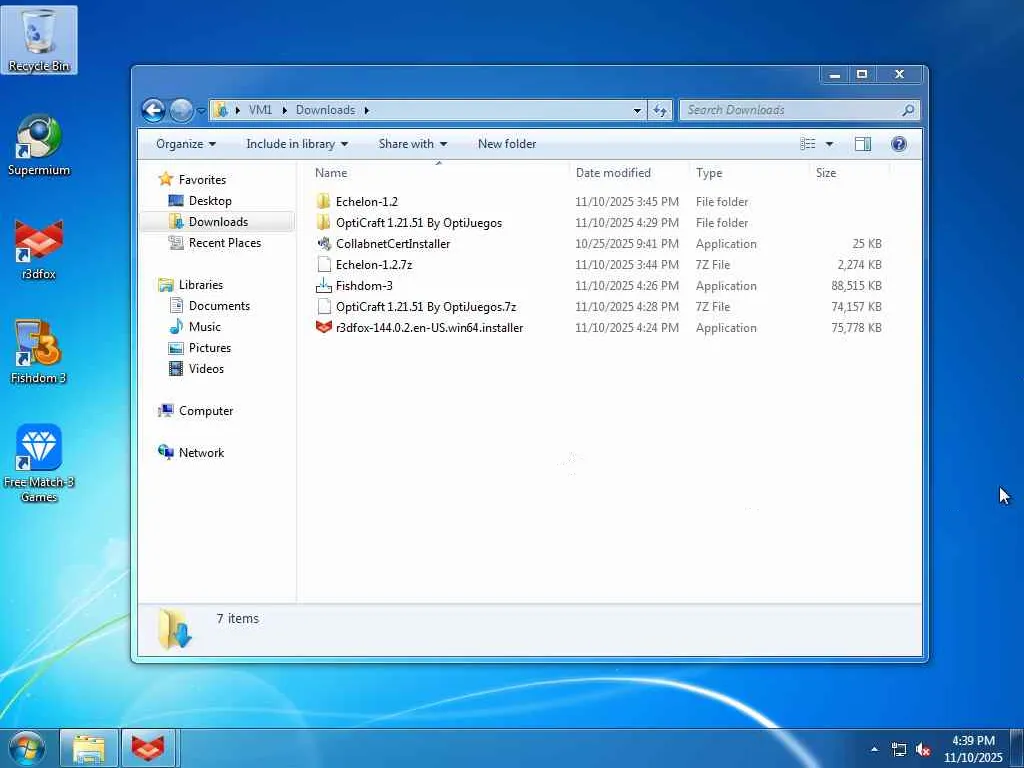Open Documents library in navigation pane
This screenshot has width=1024, height=768.
coord(219,306)
